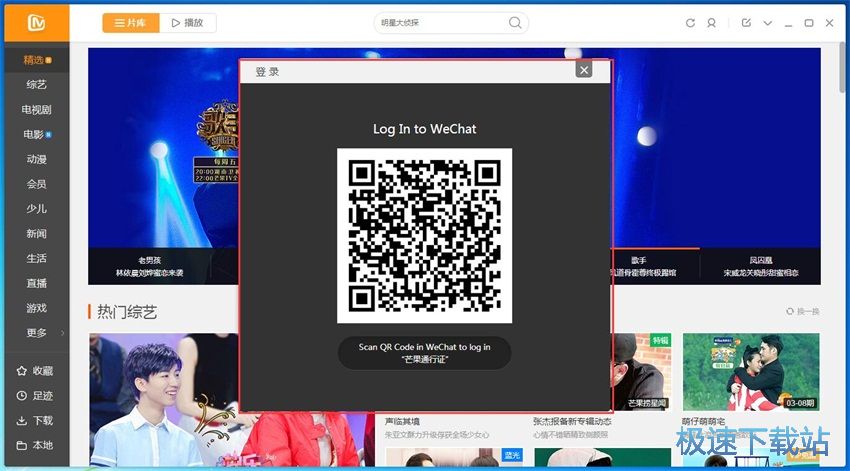Open 本地 local files folder icon
This screenshot has width=850, height=471.
(36, 446)
